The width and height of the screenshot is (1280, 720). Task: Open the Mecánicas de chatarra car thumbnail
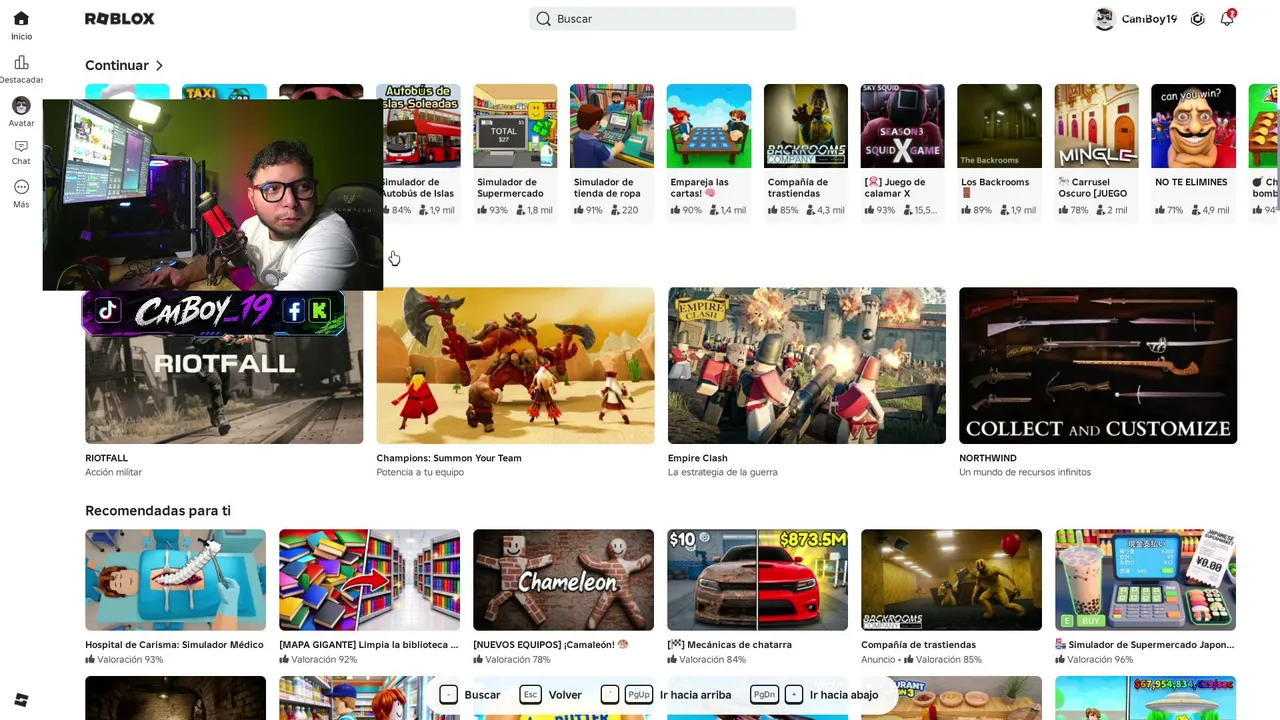click(x=757, y=580)
